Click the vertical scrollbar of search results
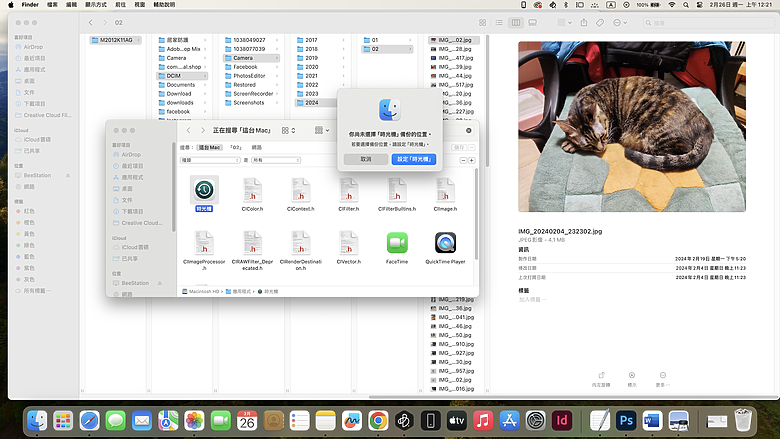The height and width of the screenshot is (439, 780). (477, 214)
